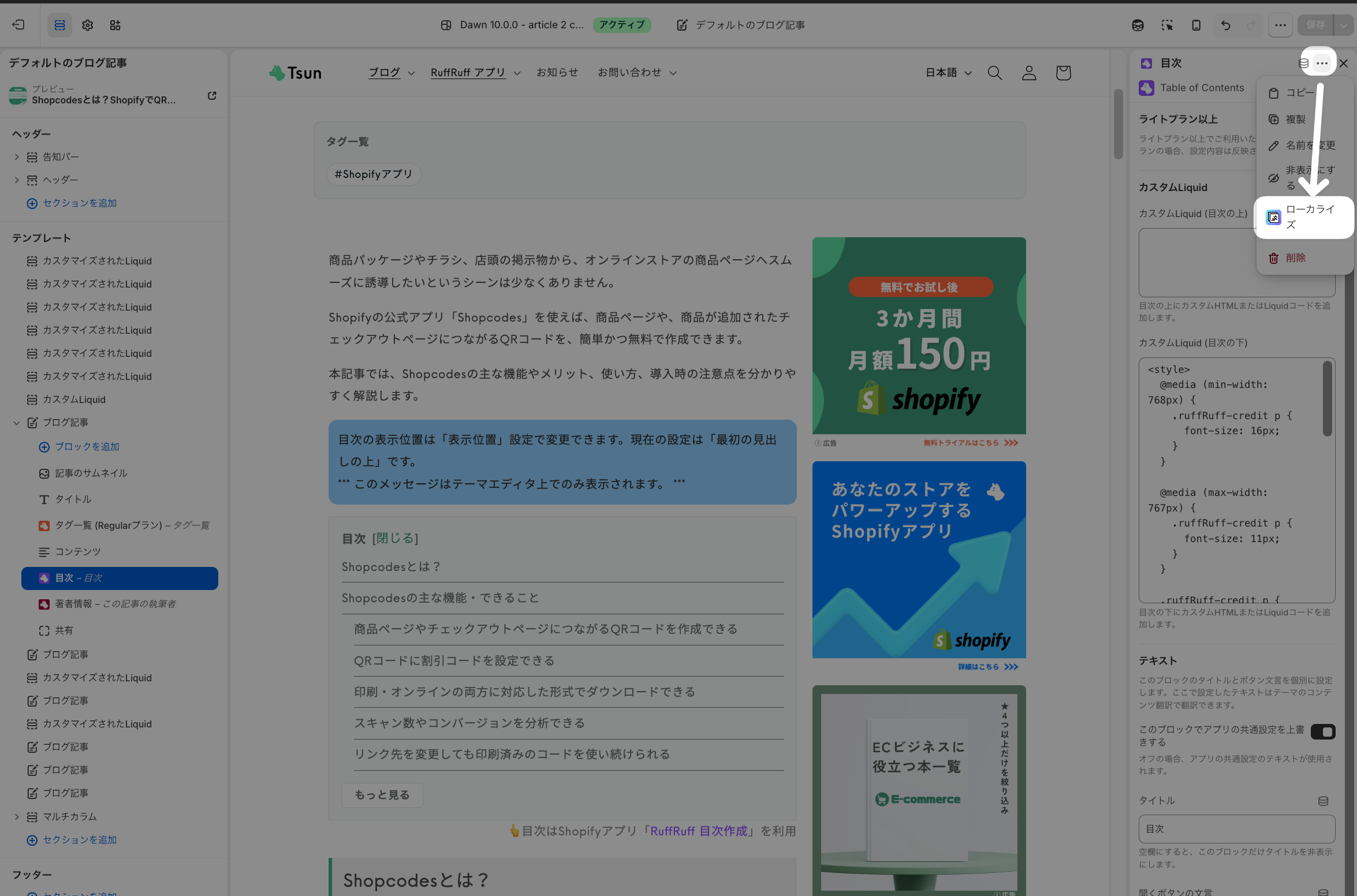This screenshot has height=896, width=1357.
Task: Click the 詳細はこちら link
Action: 988,667
